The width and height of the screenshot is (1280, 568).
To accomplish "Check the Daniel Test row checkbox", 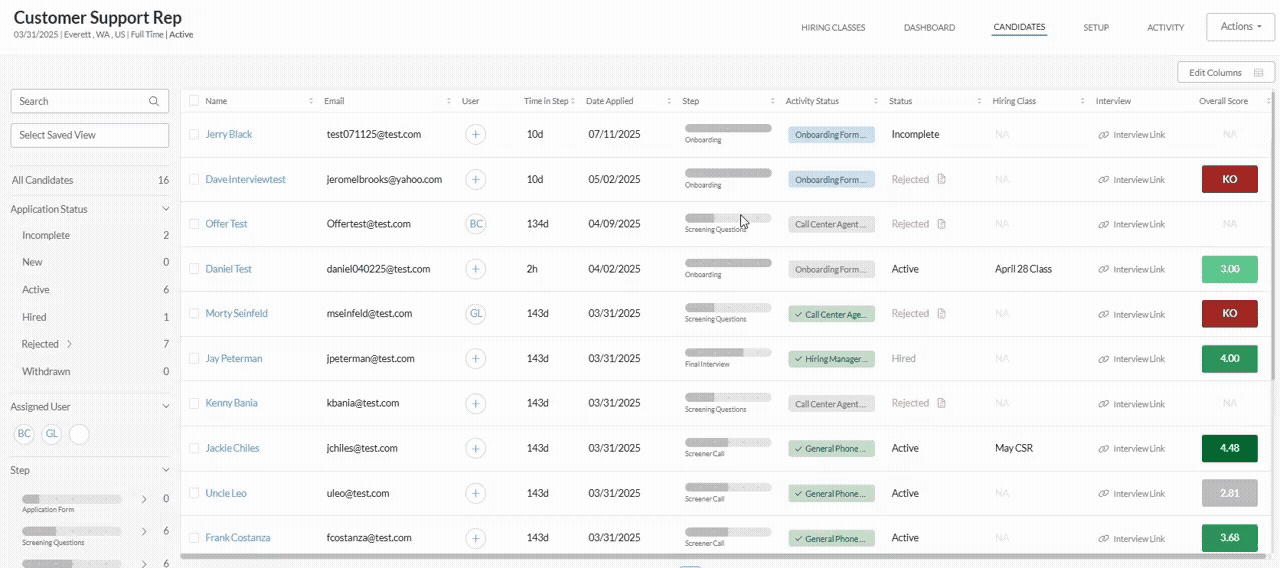I will point(194,269).
